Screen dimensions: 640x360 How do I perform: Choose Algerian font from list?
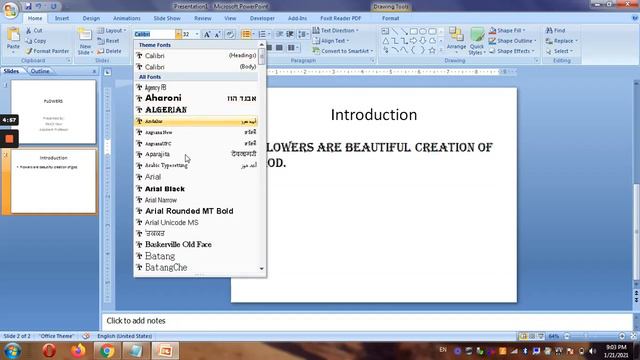click(197, 110)
